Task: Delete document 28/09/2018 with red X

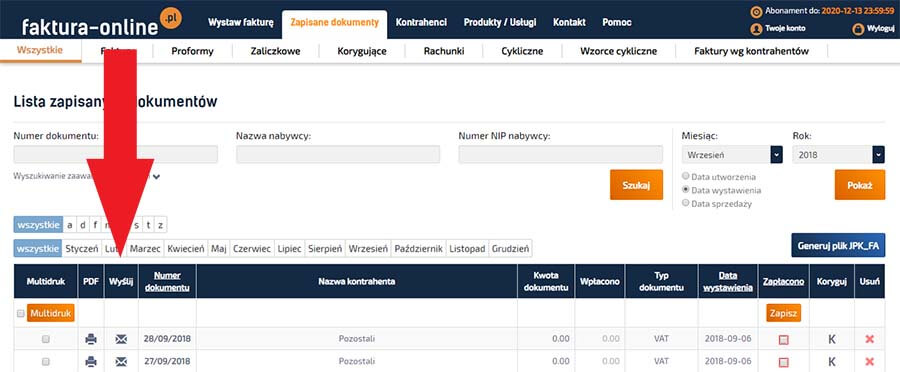Action: tap(869, 339)
